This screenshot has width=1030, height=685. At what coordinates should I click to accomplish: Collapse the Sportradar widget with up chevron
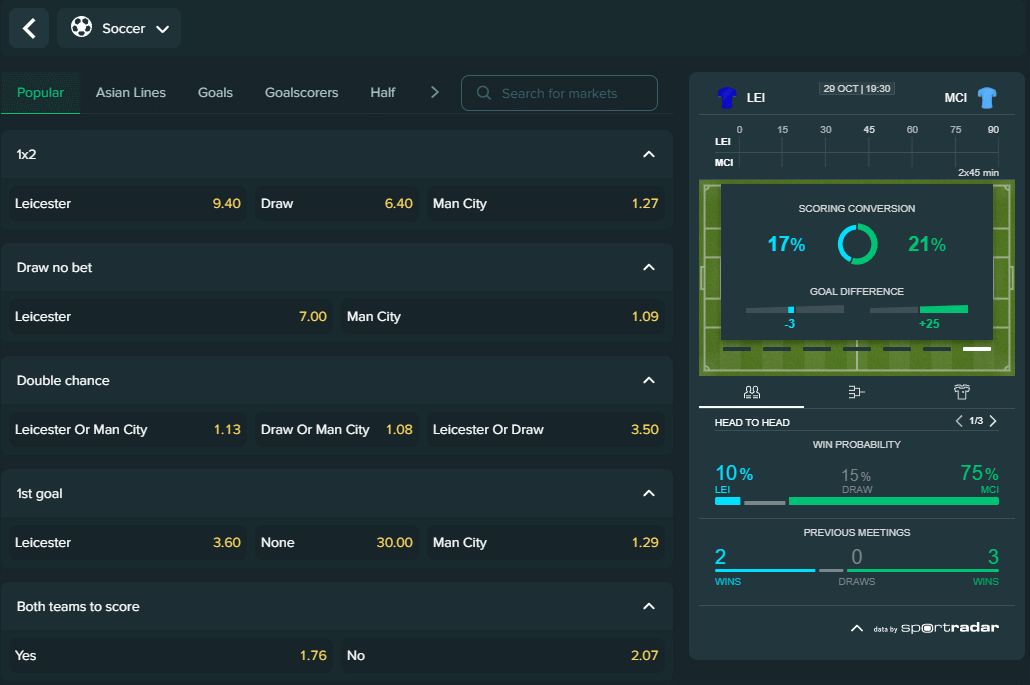pyautogui.click(x=857, y=629)
